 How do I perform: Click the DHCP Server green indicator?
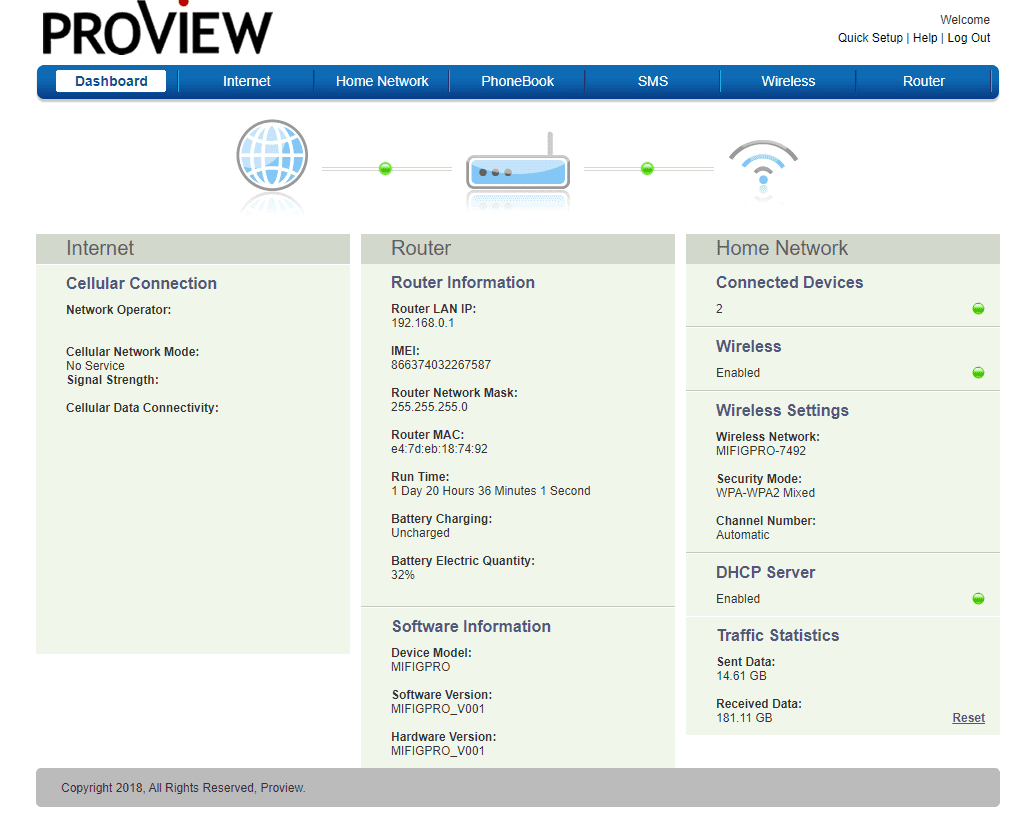(978, 598)
